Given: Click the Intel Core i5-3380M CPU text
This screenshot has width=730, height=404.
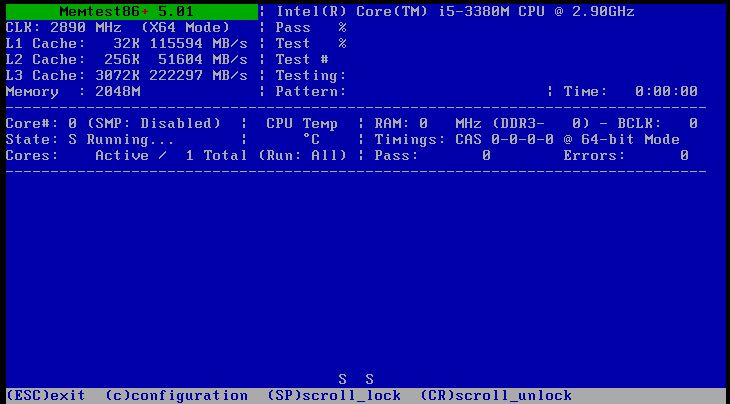Looking at the screenshot, I should (x=455, y=12).
